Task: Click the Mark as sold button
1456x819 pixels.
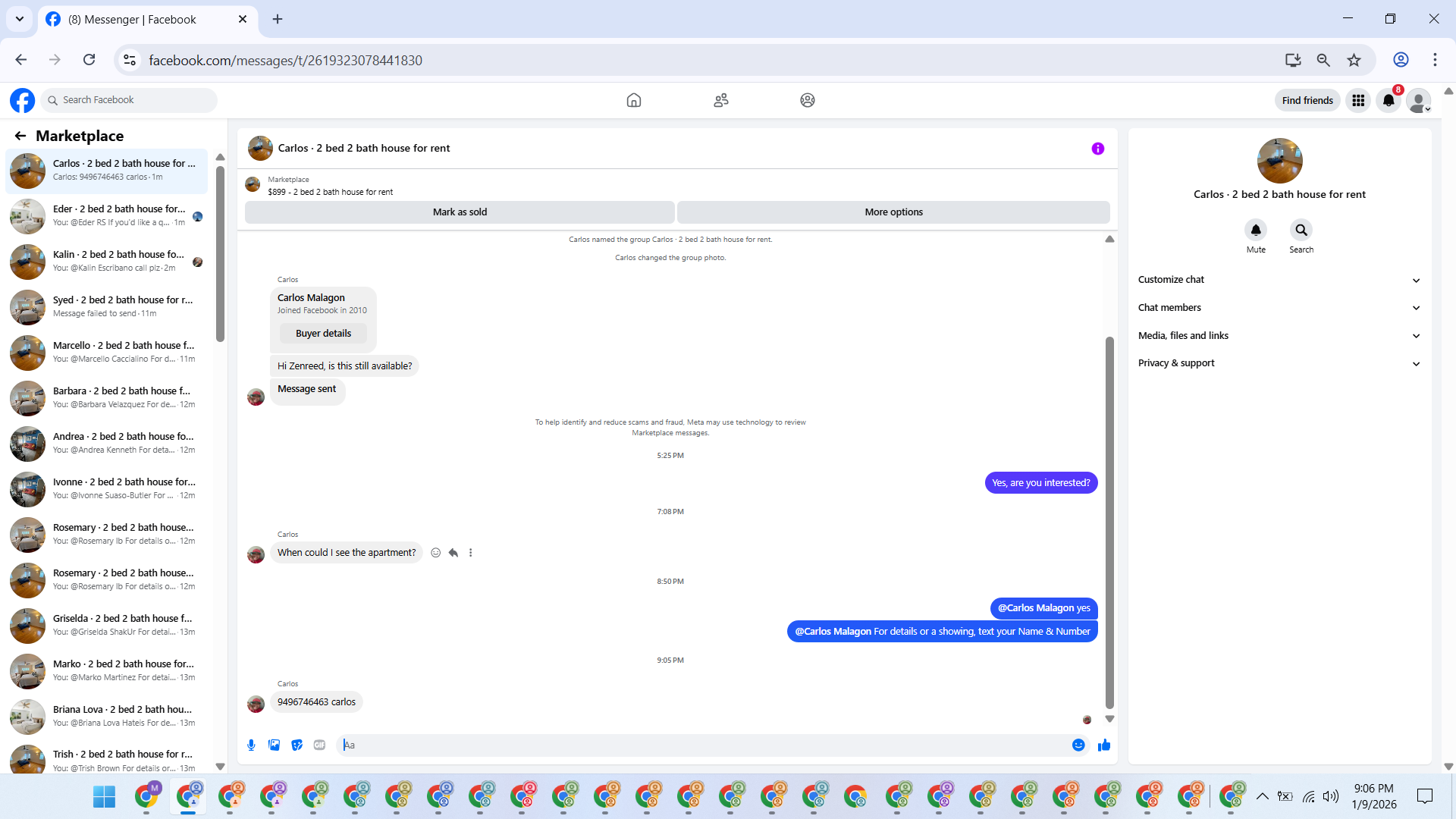Action: click(x=460, y=212)
